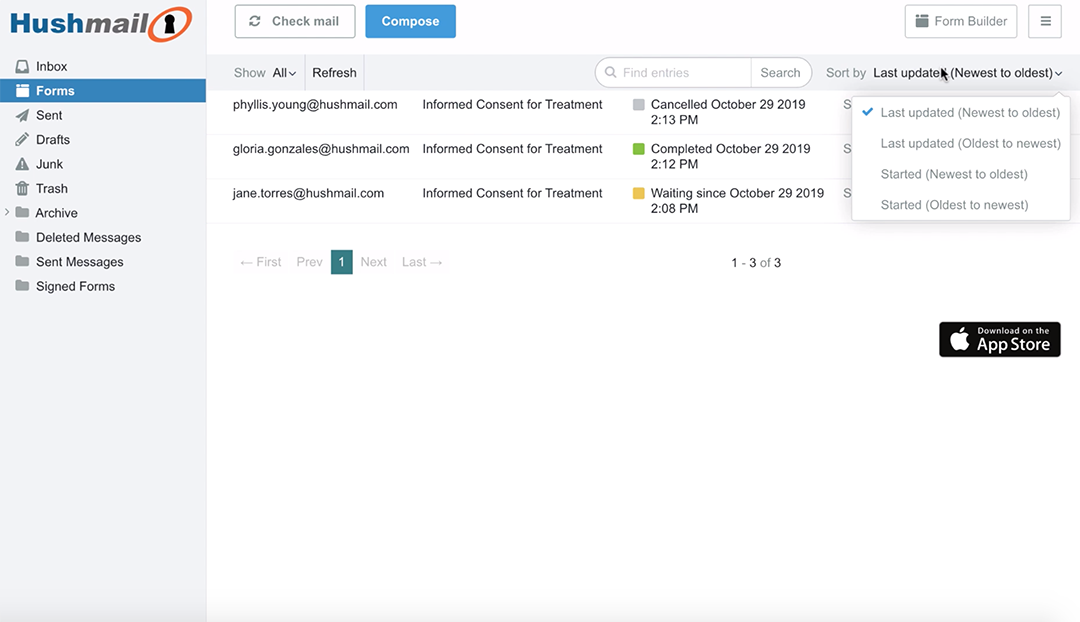Click the green Completed status square
This screenshot has width=1080, height=622.
pos(639,149)
